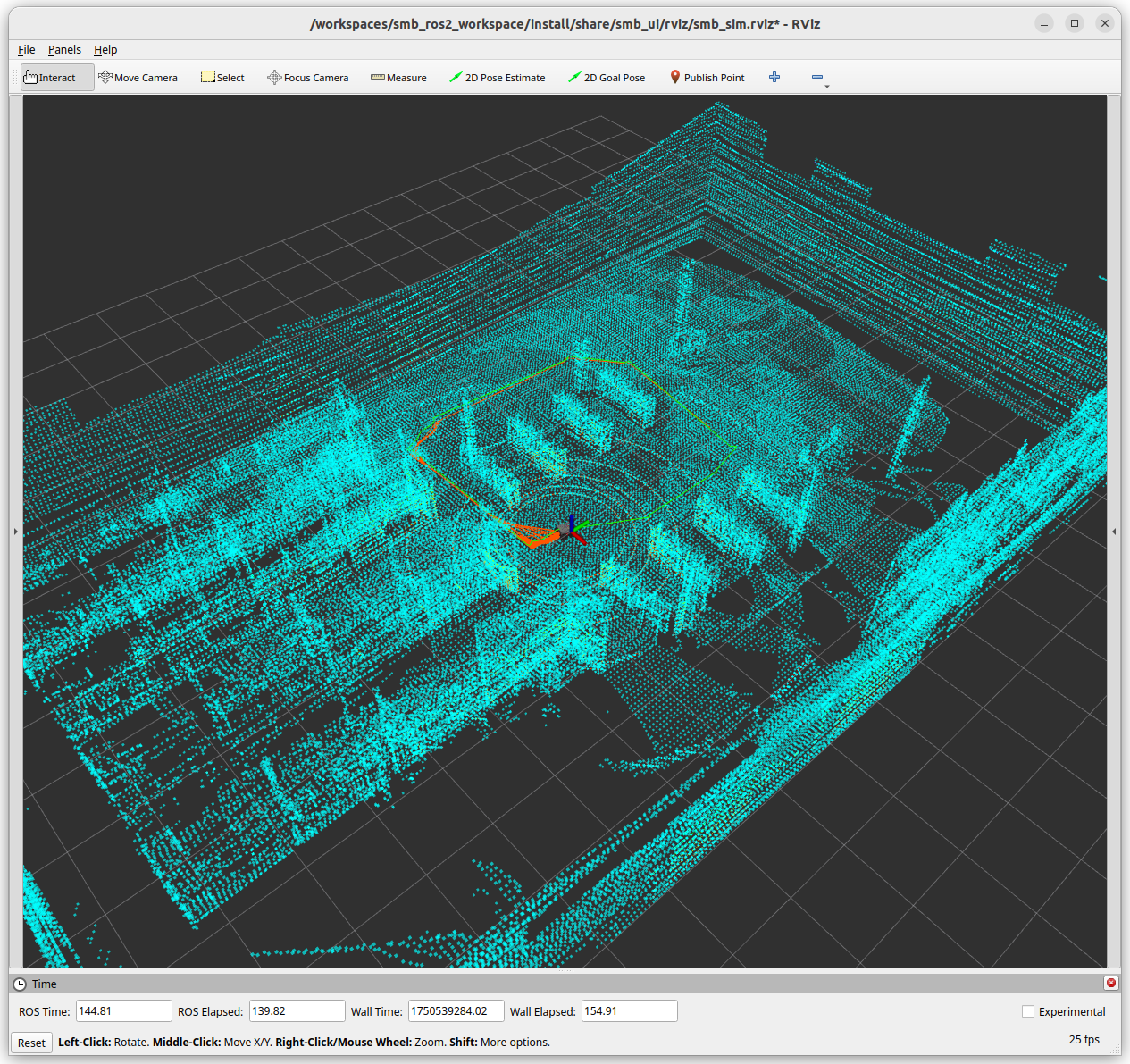1130x1064 pixels.
Task: Click the blue plus add-tool icon
Action: pyautogui.click(x=774, y=78)
